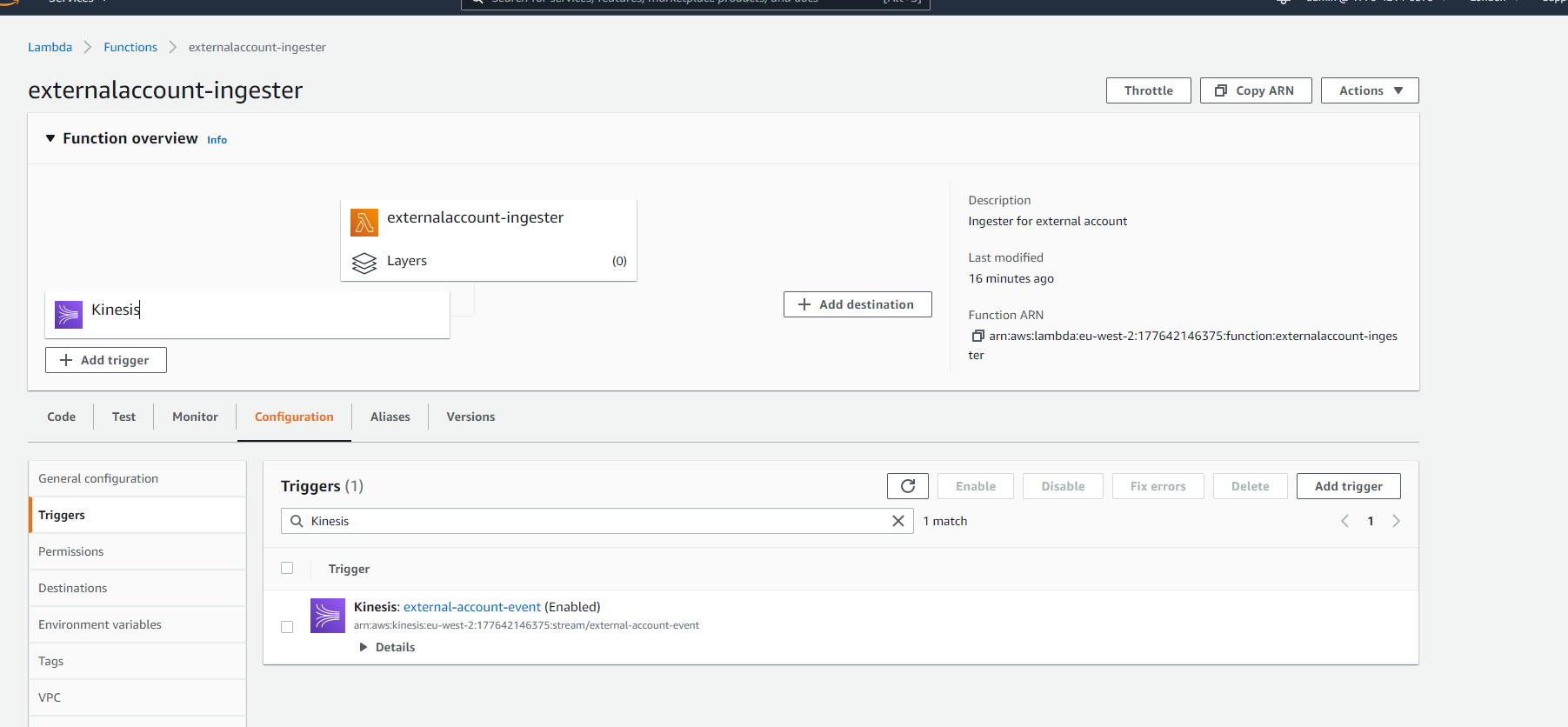Click the Copy ARN button
Viewport: 1568px width, 727px height.
point(1255,90)
